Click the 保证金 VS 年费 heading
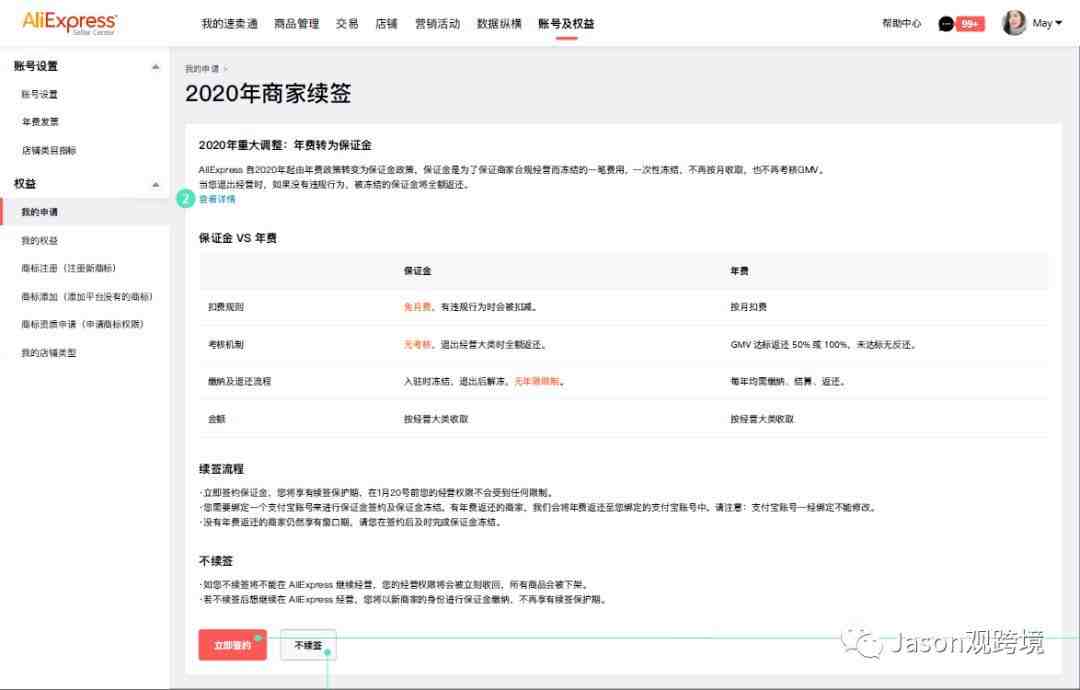The image size is (1080, 690). pos(238,238)
